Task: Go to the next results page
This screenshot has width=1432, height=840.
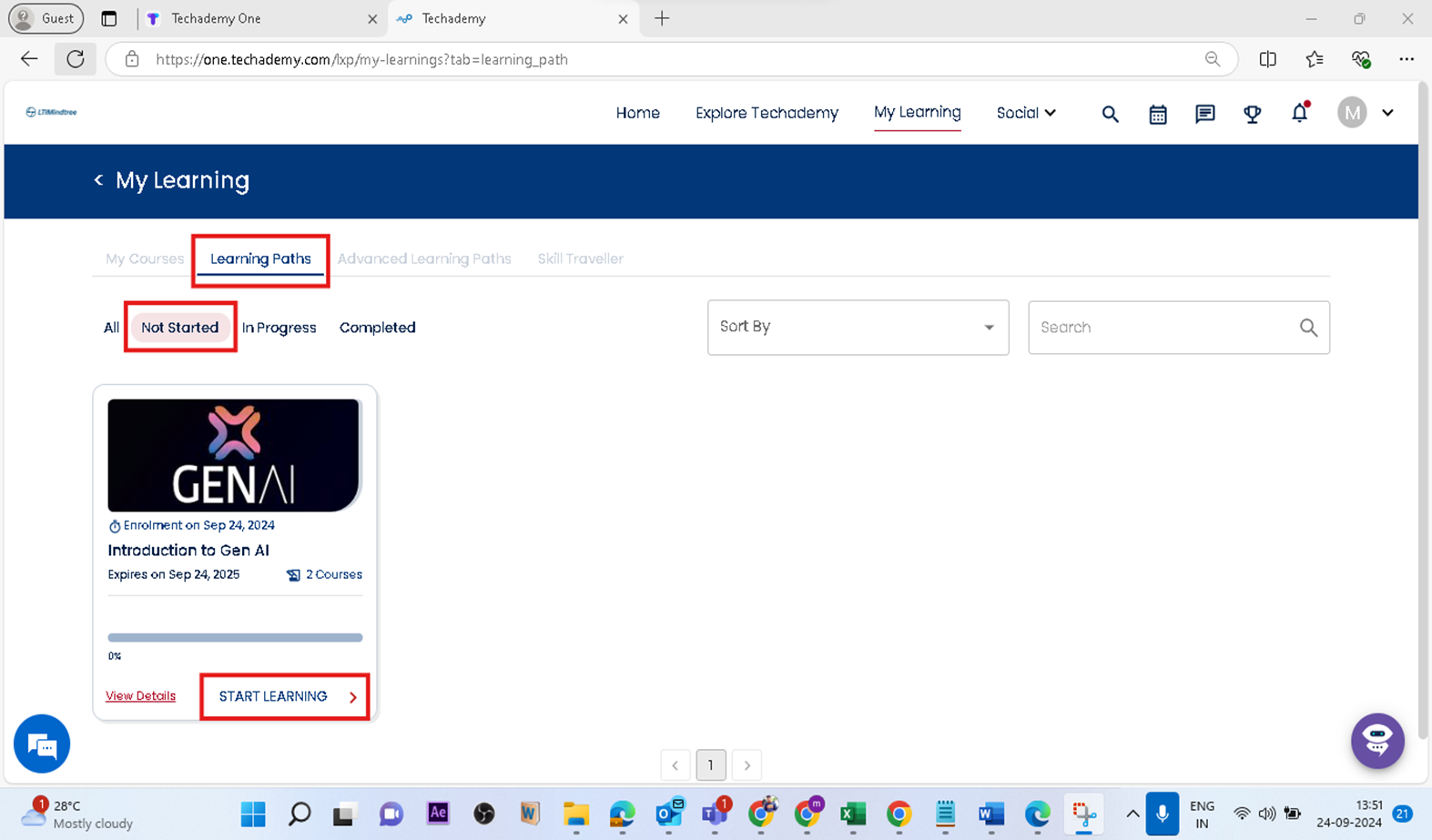Action: [747, 765]
